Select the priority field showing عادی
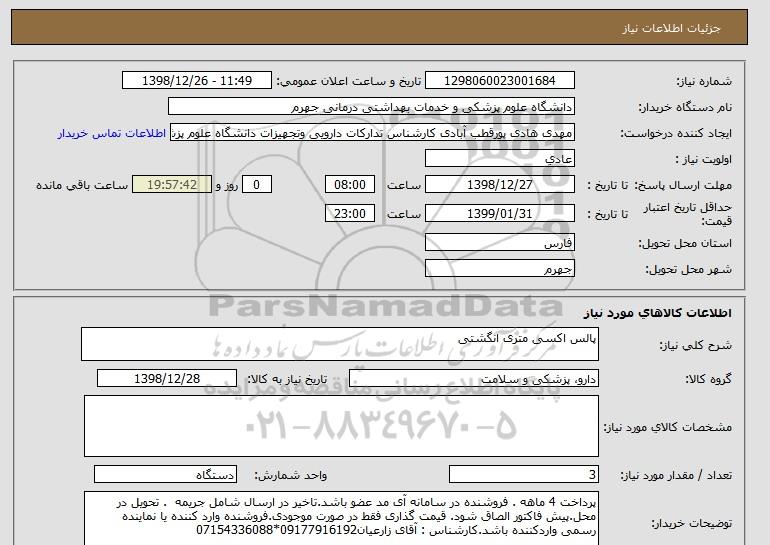The height and width of the screenshot is (545, 770). pos(499,159)
